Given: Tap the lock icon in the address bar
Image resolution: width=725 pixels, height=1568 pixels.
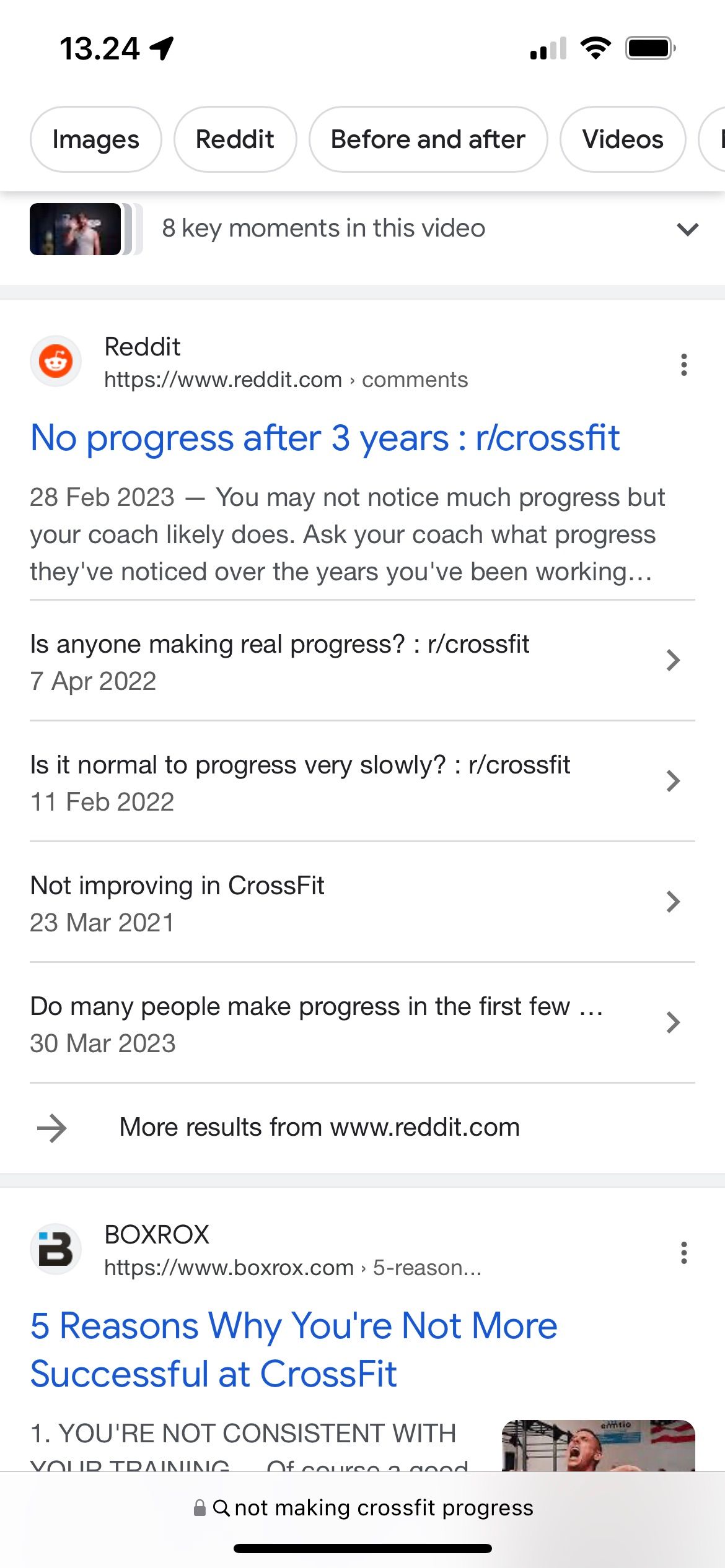Looking at the screenshot, I should point(200,1508).
